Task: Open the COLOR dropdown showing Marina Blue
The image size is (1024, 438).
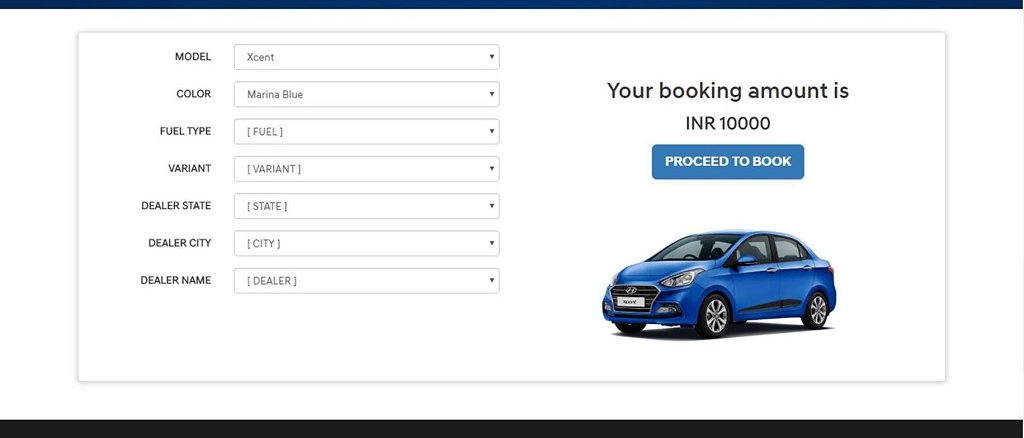Action: pyautogui.click(x=366, y=94)
